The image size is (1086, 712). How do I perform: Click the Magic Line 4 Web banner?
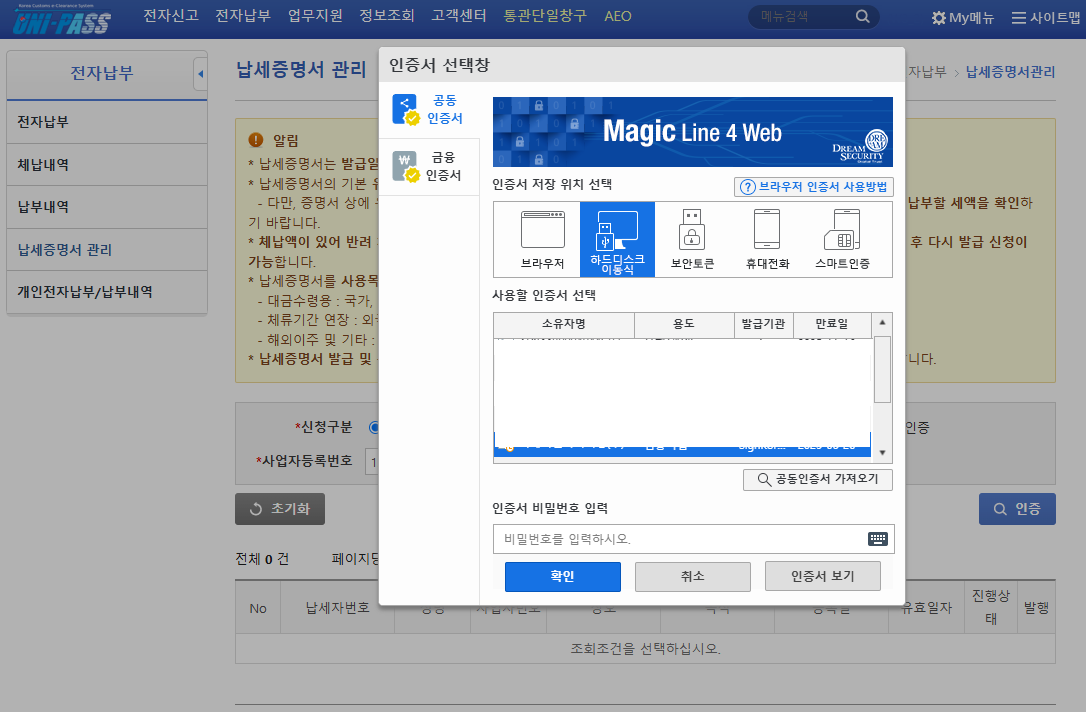point(693,132)
